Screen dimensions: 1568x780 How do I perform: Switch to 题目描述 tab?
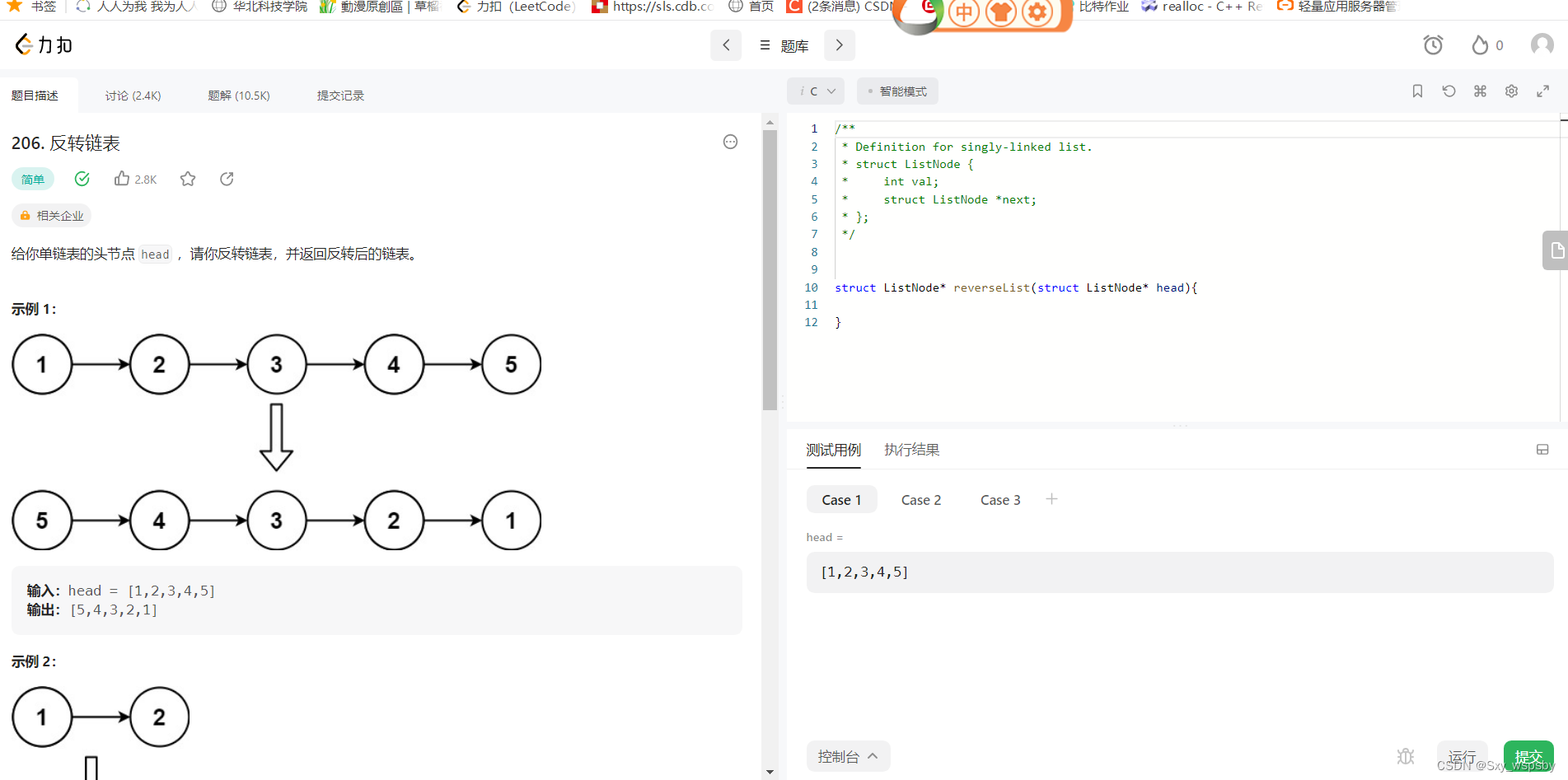point(35,96)
